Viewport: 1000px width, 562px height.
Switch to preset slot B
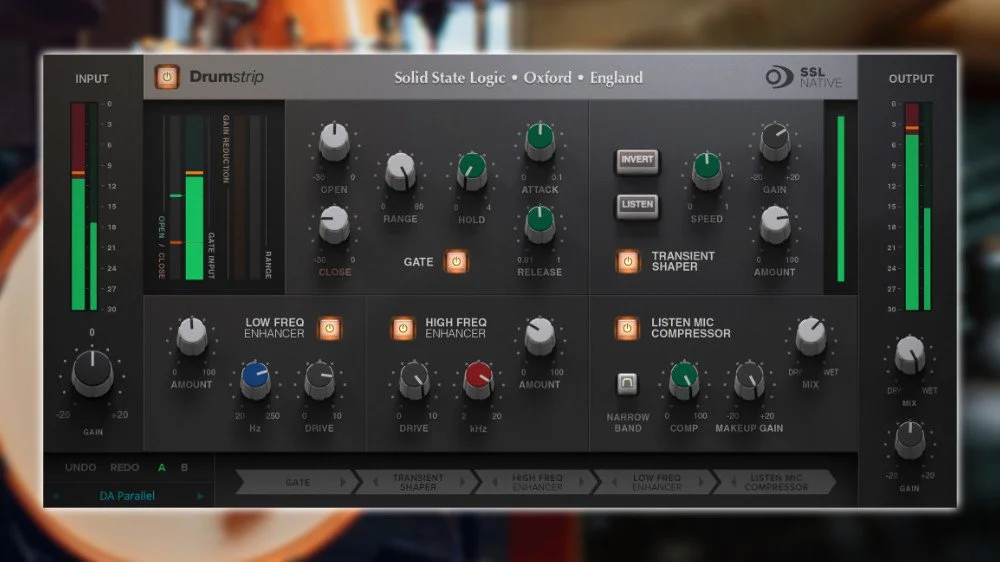click(184, 468)
